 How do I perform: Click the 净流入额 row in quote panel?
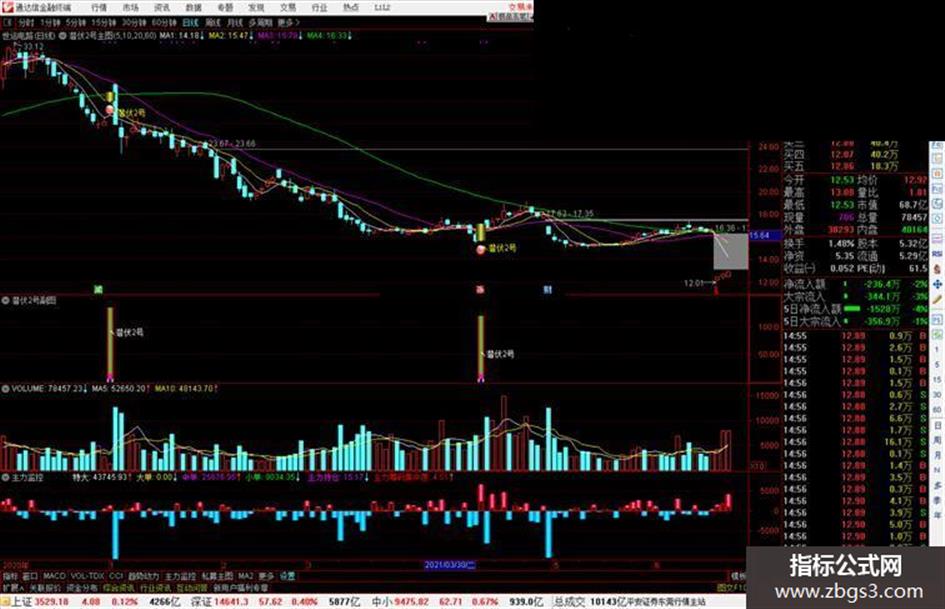click(x=855, y=283)
